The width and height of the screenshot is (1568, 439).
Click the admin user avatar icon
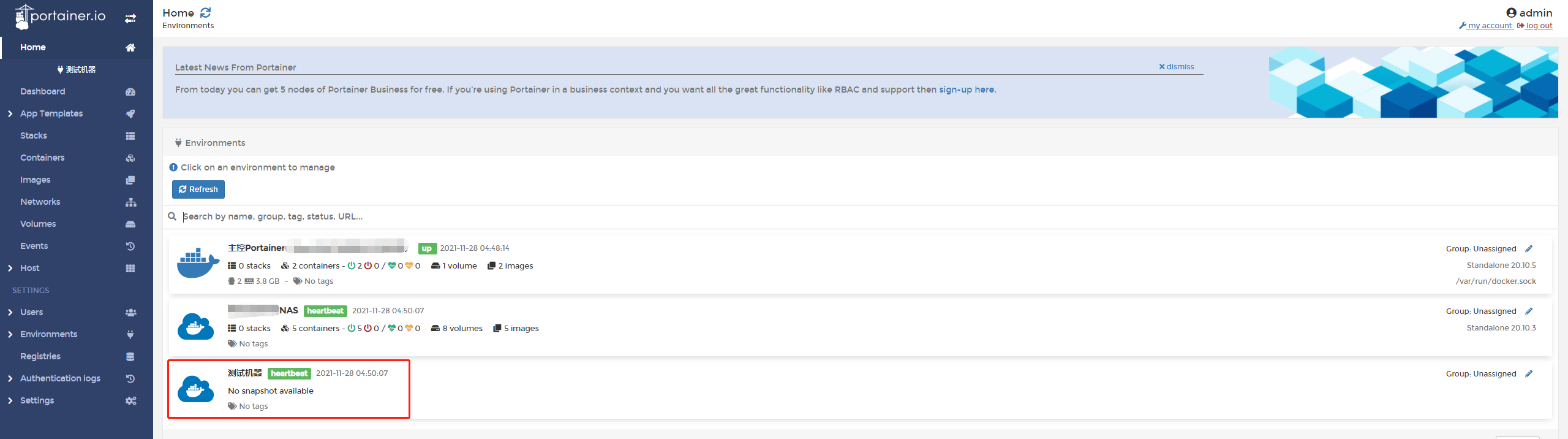pyautogui.click(x=1511, y=12)
